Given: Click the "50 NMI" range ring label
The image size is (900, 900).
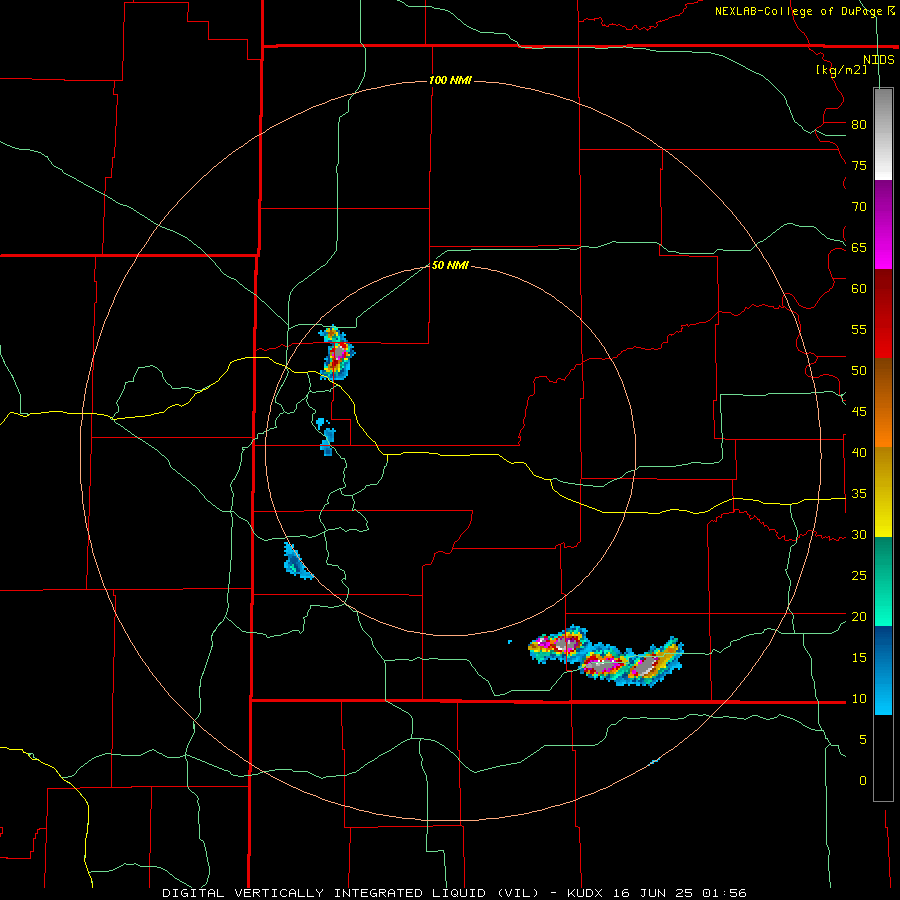Looking at the screenshot, I should pyautogui.click(x=450, y=265).
